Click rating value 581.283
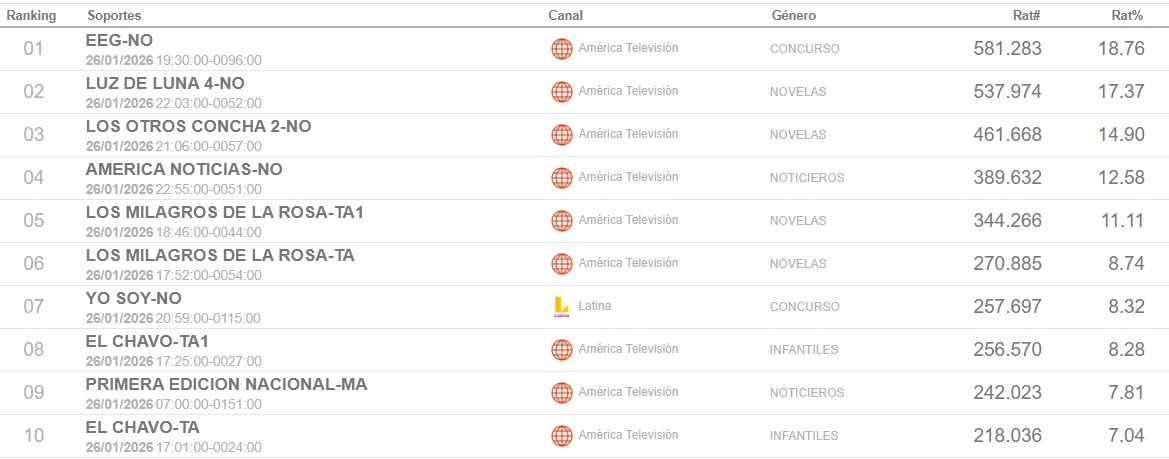Screen dimensions: 1169x459 [1007, 49]
